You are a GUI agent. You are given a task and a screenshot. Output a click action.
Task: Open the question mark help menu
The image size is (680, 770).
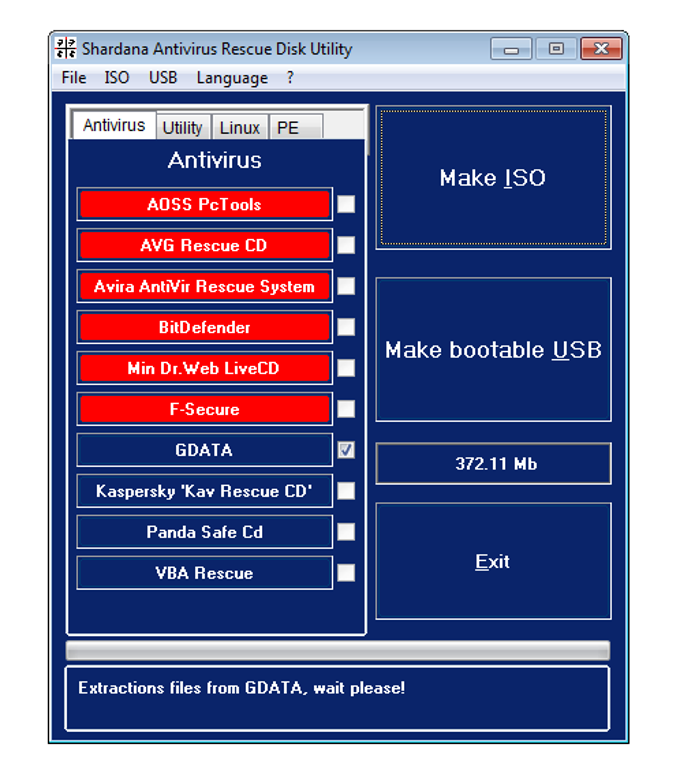click(290, 78)
